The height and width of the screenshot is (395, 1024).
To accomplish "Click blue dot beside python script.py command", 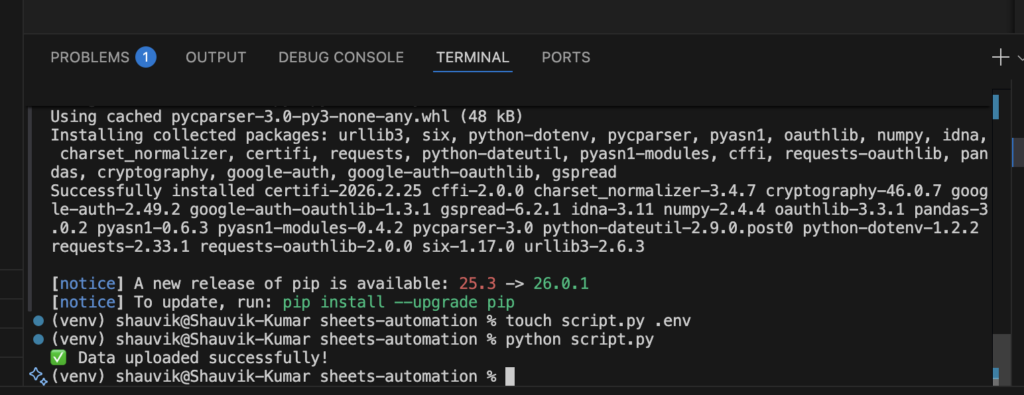I will point(39,340).
